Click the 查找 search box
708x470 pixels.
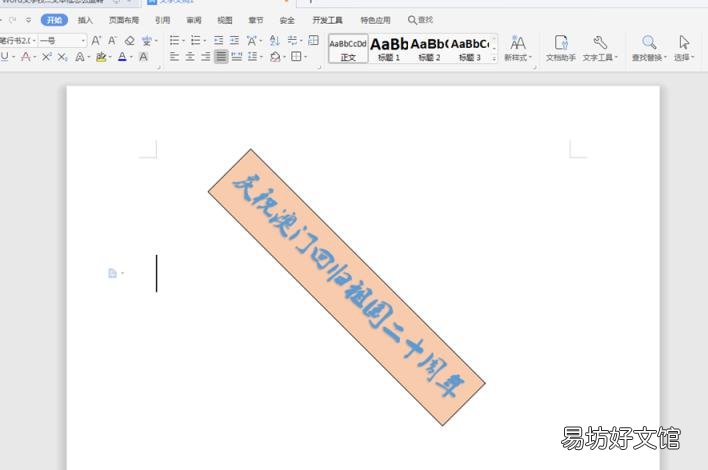[420, 20]
